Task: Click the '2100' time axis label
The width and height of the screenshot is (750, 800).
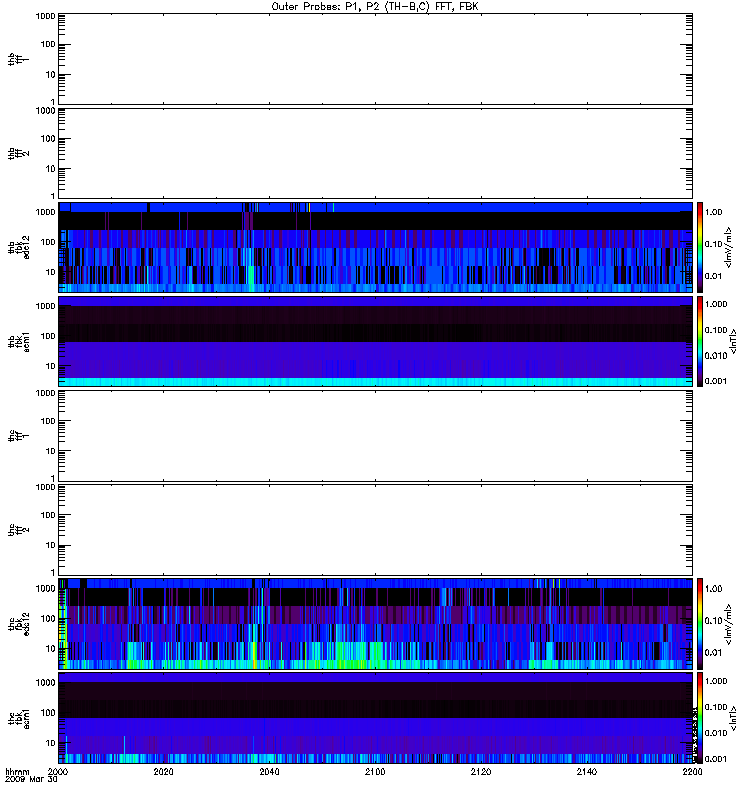Action: tap(375, 771)
